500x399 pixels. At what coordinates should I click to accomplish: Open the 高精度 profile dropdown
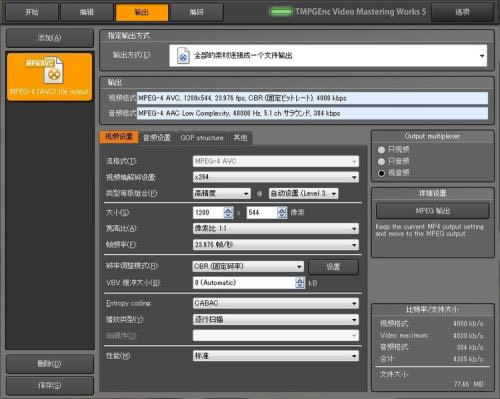222,193
